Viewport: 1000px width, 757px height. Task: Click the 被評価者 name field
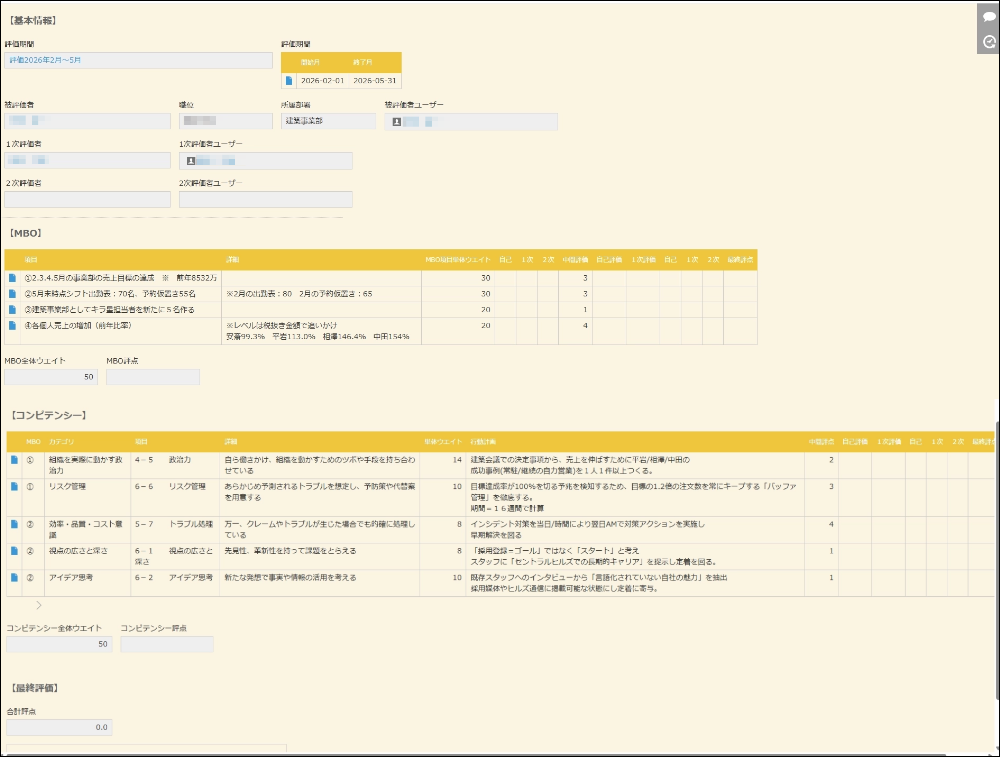click(x=87, y=121)
